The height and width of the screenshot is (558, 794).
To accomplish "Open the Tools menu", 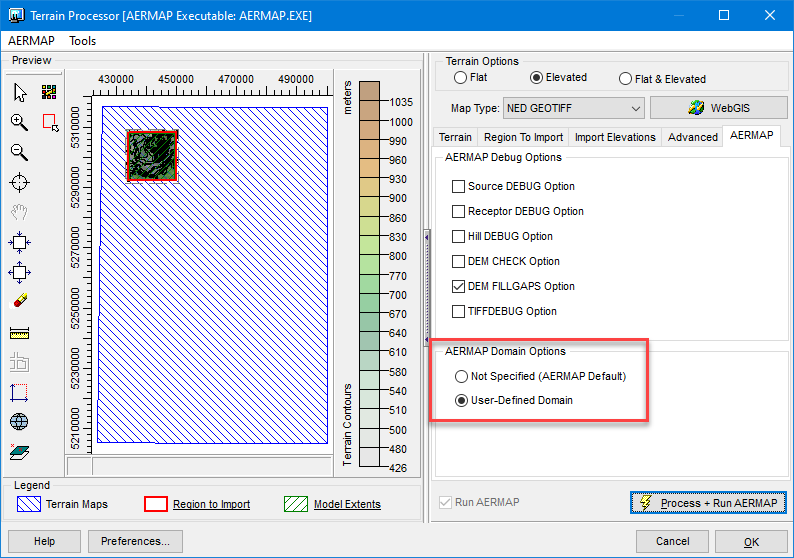I will [x=83, y=41].
